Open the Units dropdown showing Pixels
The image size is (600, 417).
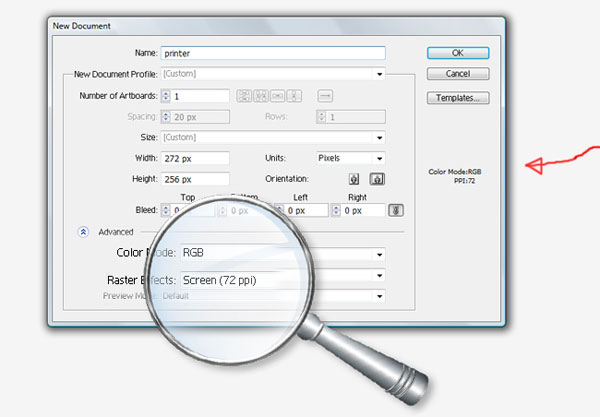(351, 158)
